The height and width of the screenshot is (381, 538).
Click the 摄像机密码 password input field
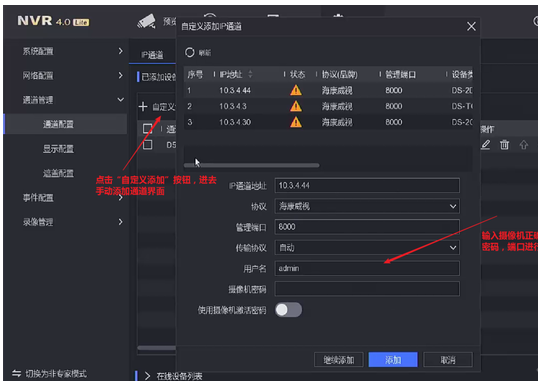[367, 289]
